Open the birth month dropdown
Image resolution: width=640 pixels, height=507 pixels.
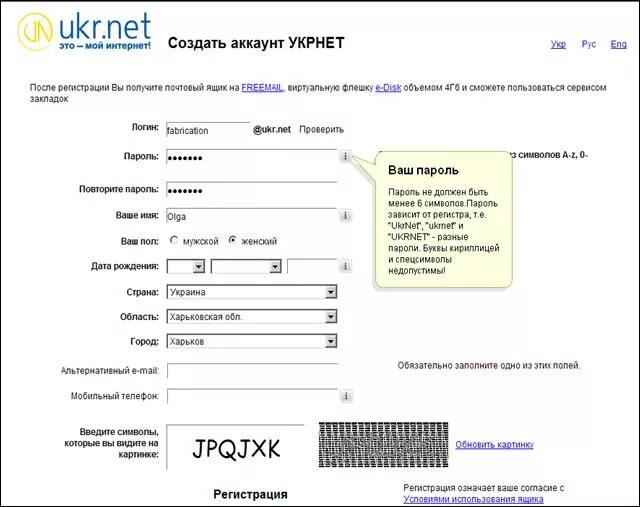click(246, 267)
